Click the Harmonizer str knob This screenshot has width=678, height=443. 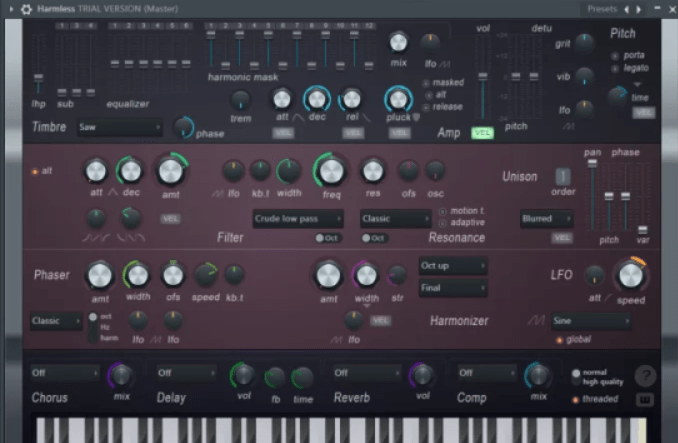point(397,275)
